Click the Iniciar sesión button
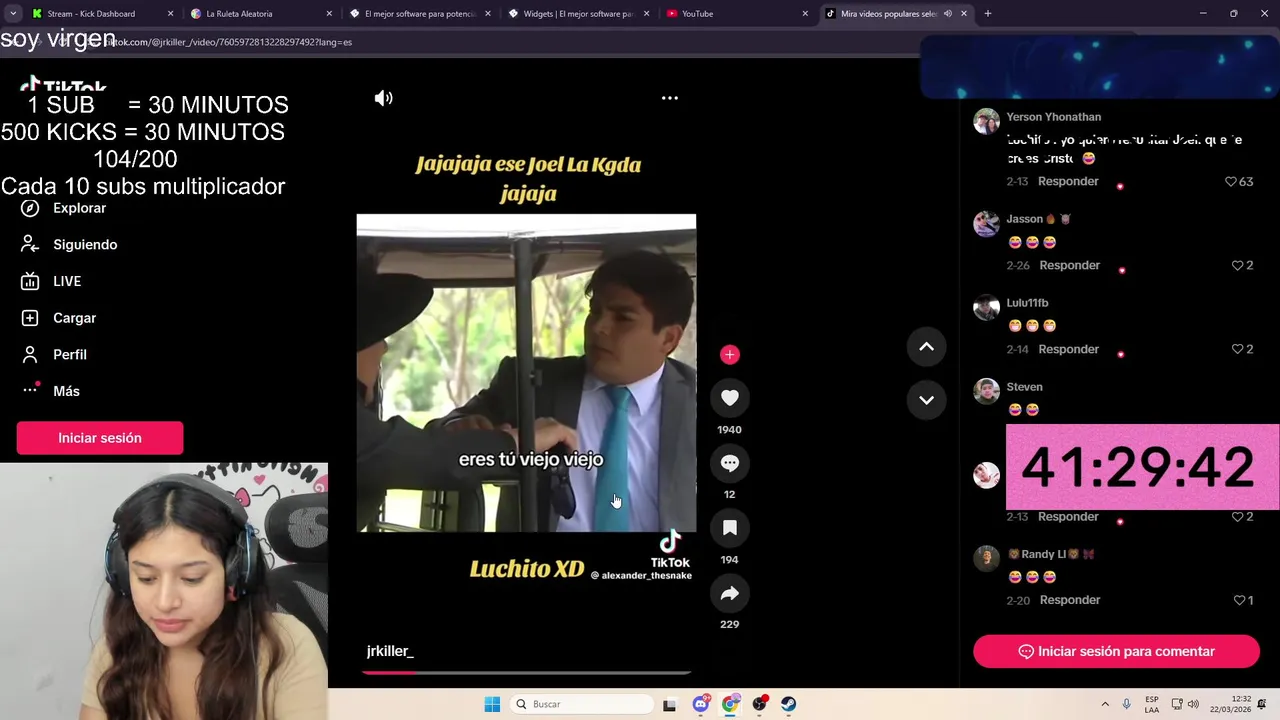 click(x=100, y=438)
